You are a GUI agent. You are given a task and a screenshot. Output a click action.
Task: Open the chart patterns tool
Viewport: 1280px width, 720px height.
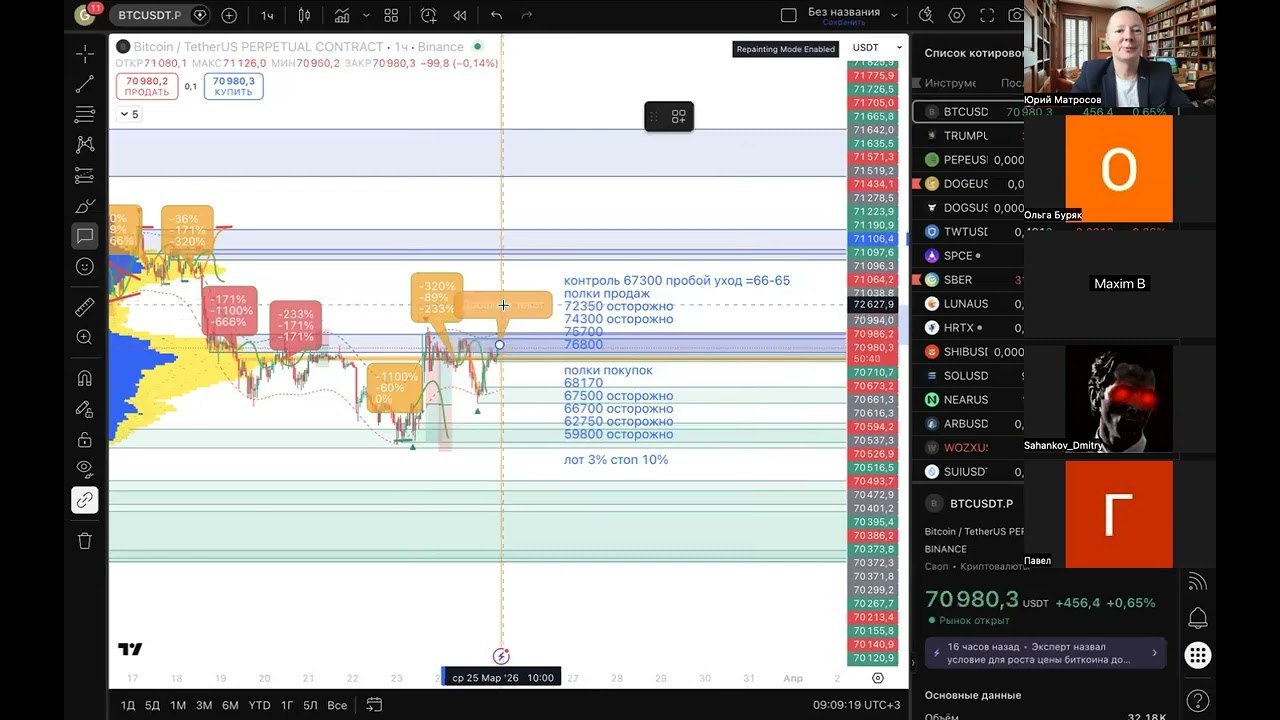[x=85, y=145]
